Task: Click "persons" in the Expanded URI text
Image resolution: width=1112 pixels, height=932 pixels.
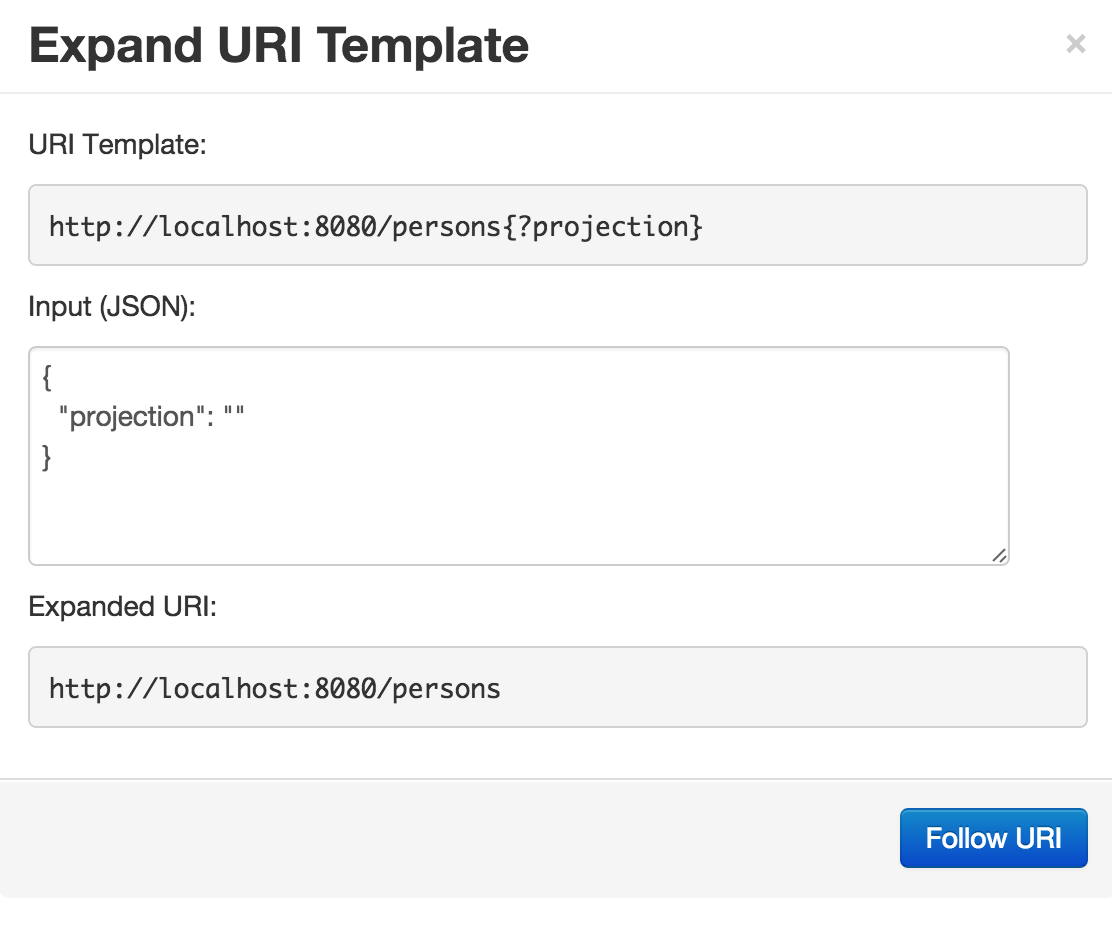Action: 448,688
